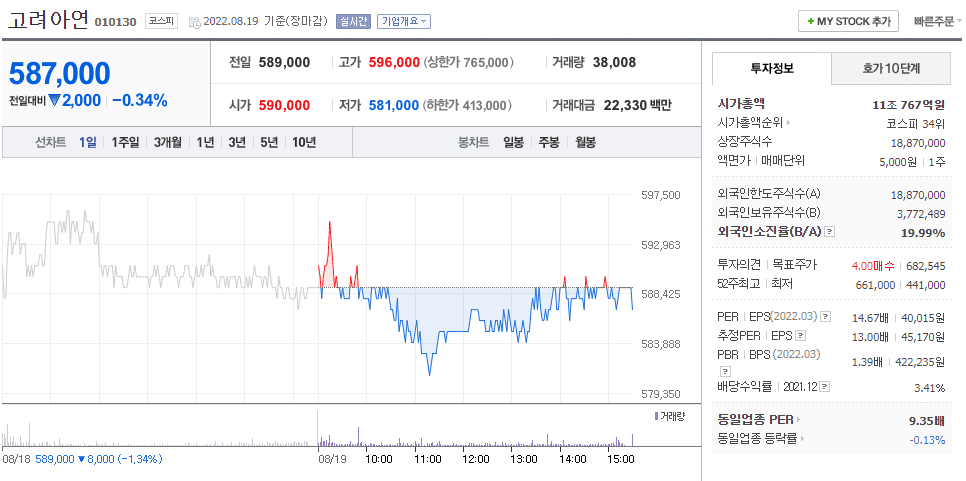The height and width of the screenshot is (481, 966).
Task: Open the 시가총액순위 link
Action: tap(750, 123)
